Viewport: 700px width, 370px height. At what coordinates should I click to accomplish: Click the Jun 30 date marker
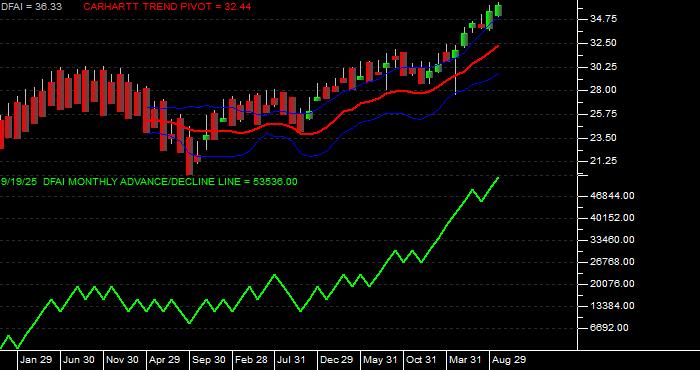coord(79,360)
